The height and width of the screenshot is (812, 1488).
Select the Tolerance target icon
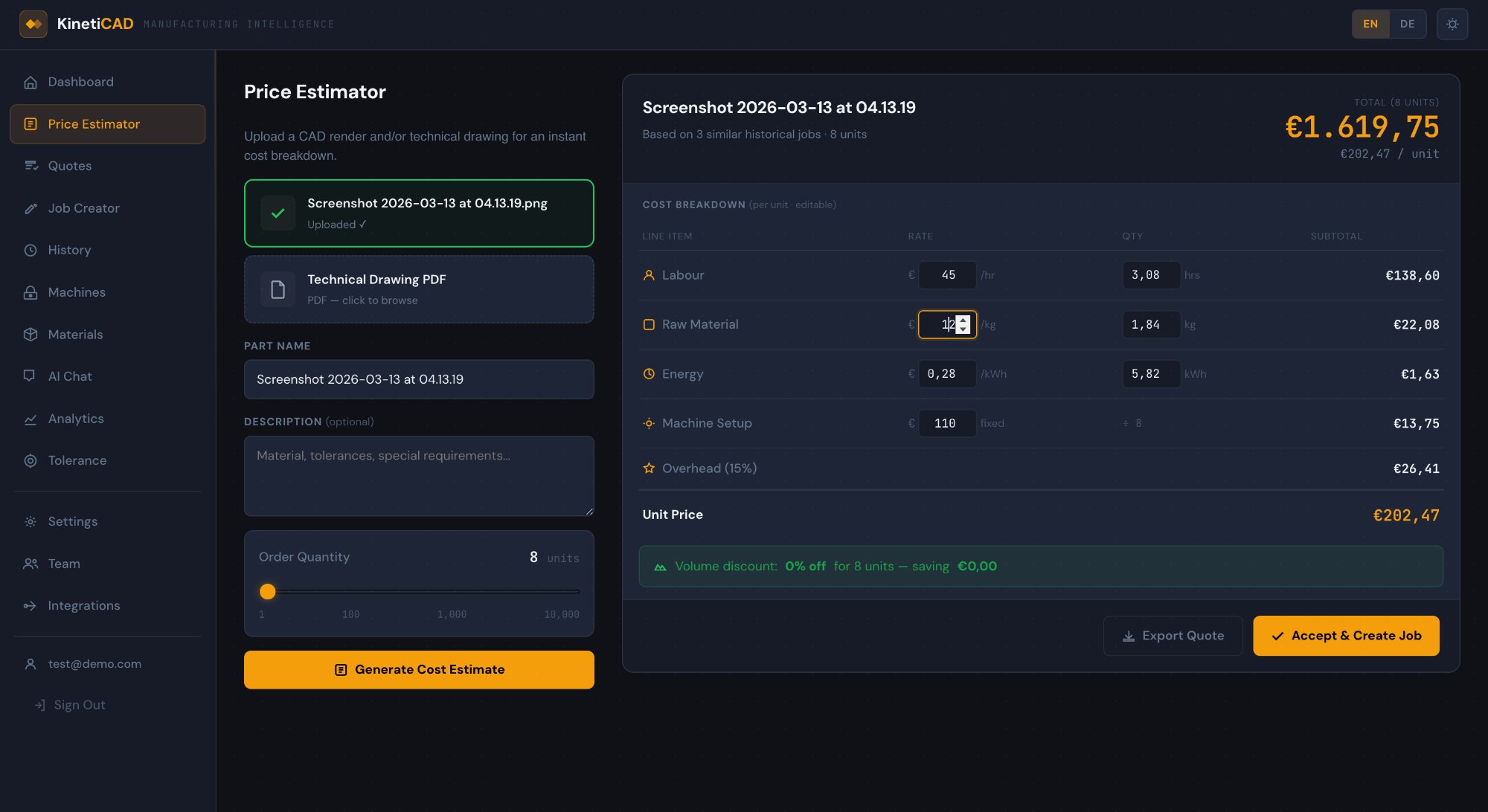[31, 461]
